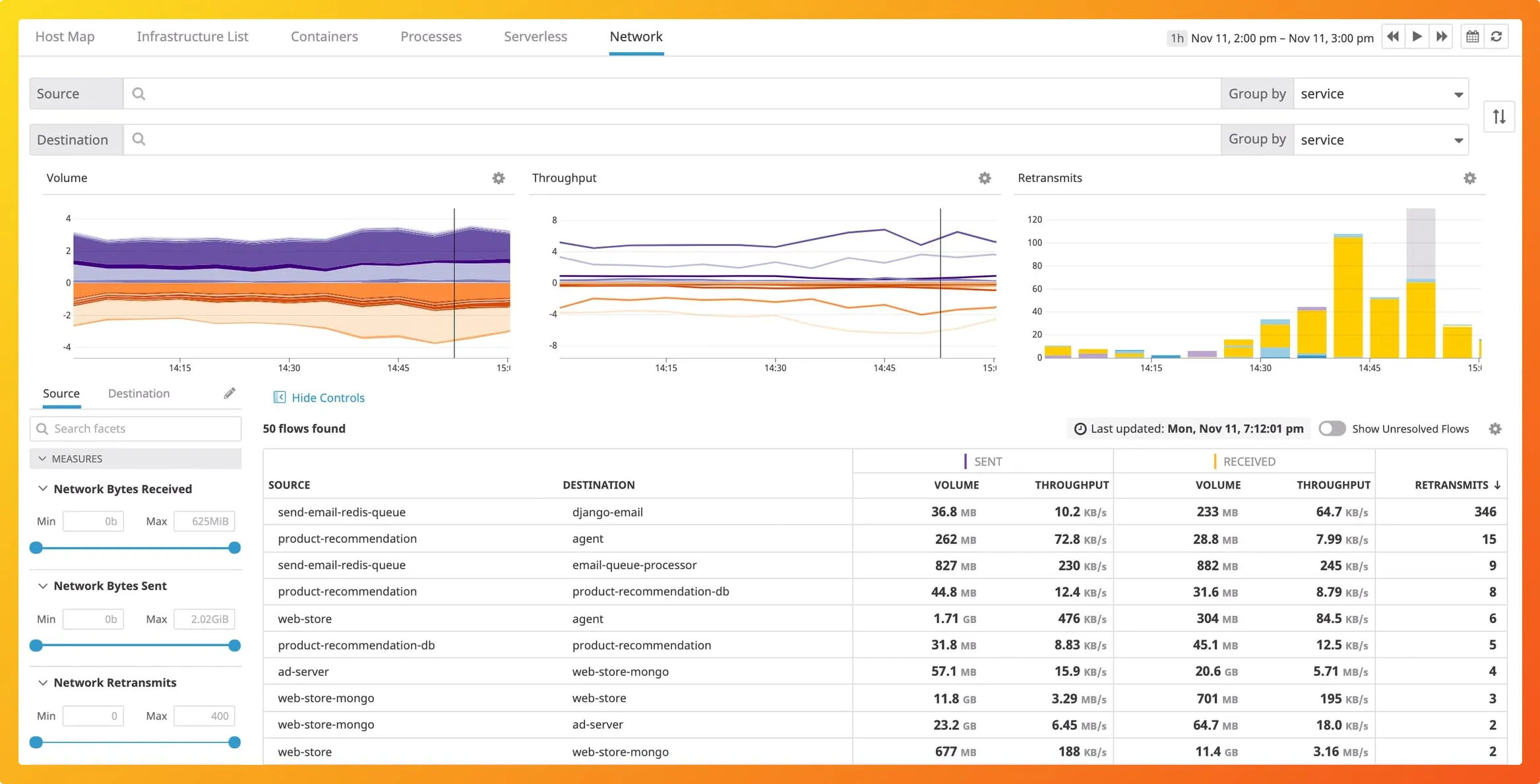This screenshot has width=1540, height=784.
Task: Click the product-recommendation-db source cell
Action: click(x=356, y=645)
